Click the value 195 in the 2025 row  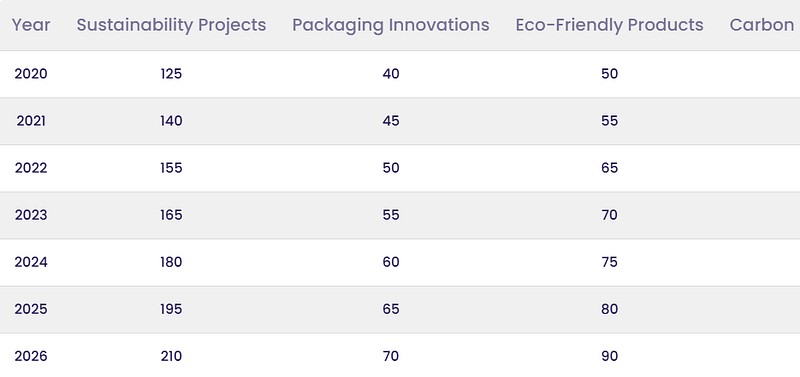coord(171,309)
